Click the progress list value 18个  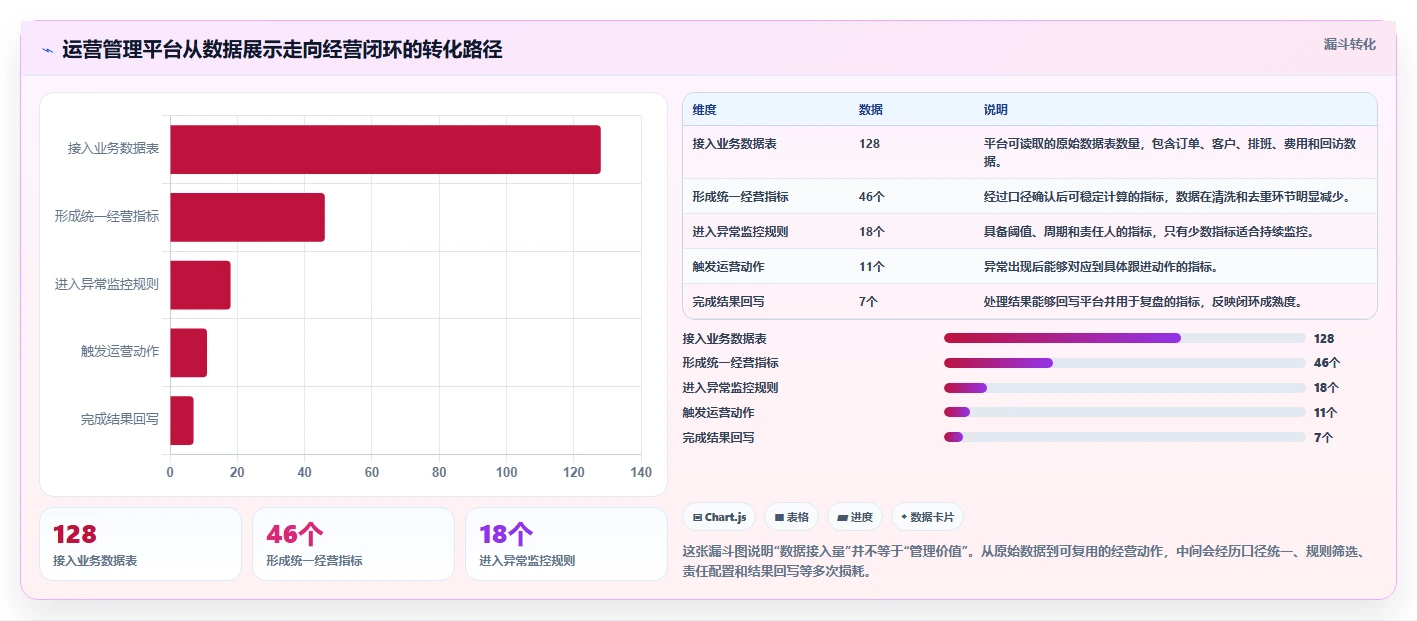pyautogui.click(x=1326, y=388)
